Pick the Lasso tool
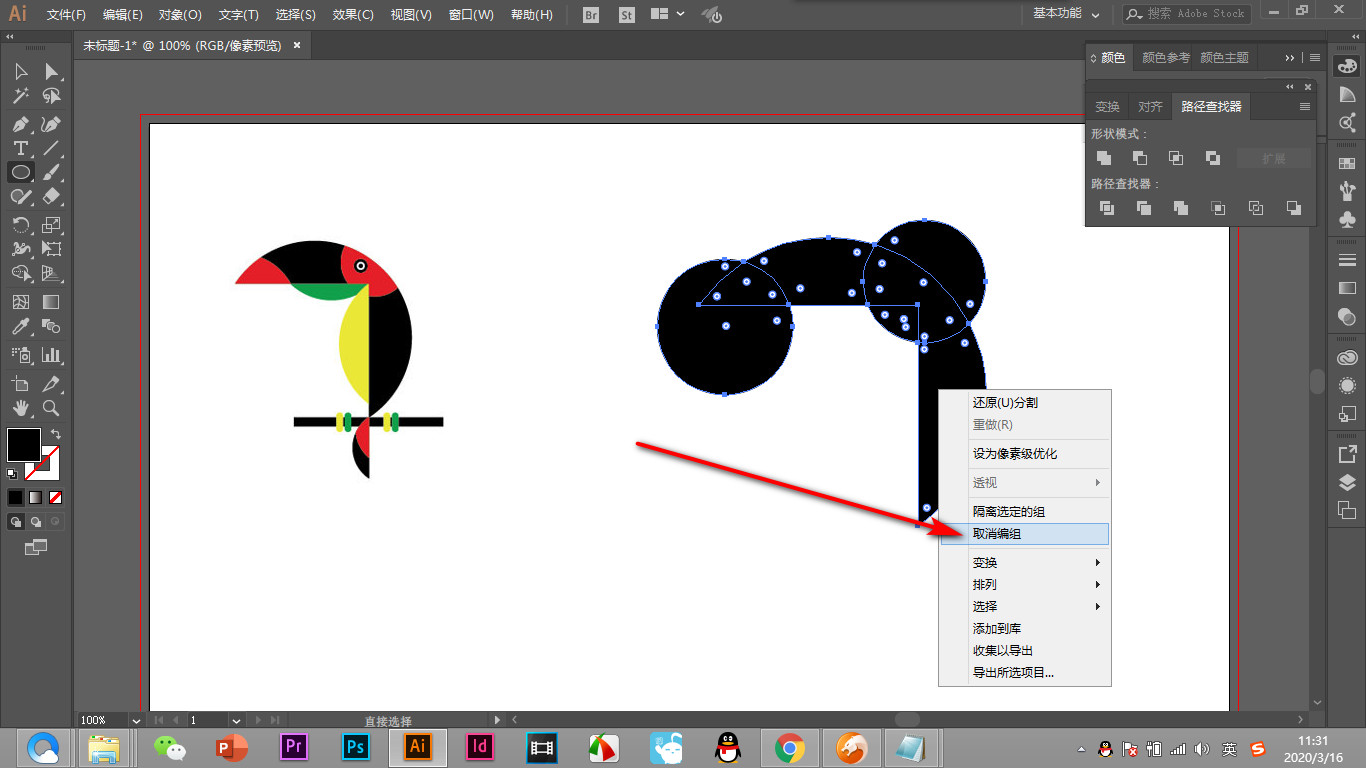The width and height of the screenshot is (1366, 768). point(51,96)
